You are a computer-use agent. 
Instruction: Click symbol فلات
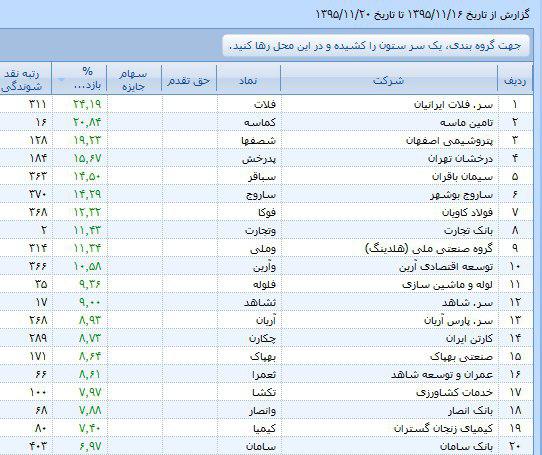point(265,104)
